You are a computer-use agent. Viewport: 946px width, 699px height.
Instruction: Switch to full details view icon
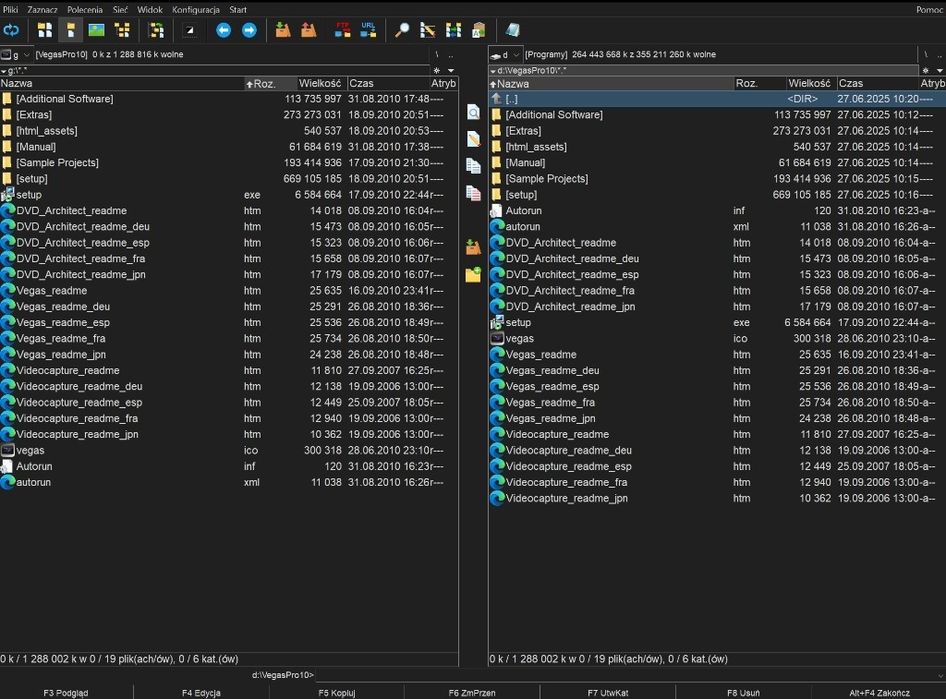click(71, 30)
